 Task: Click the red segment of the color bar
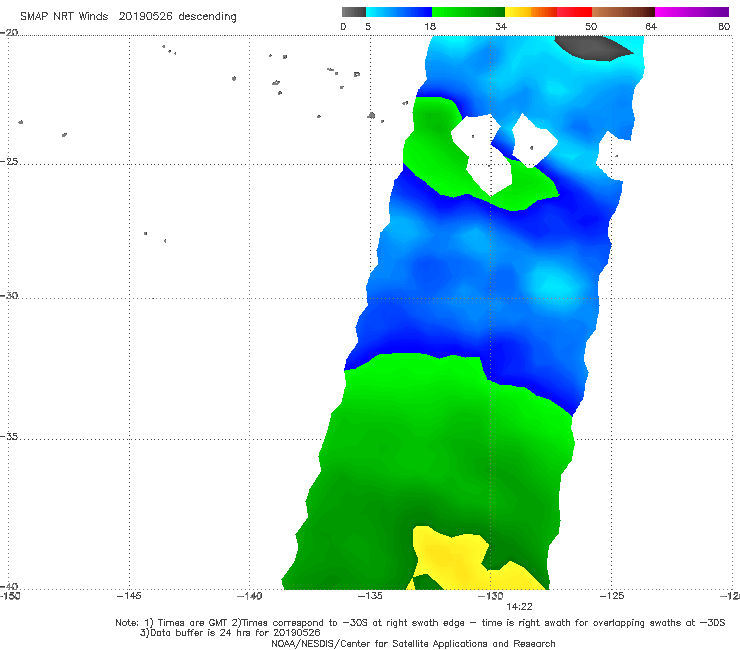574,12
